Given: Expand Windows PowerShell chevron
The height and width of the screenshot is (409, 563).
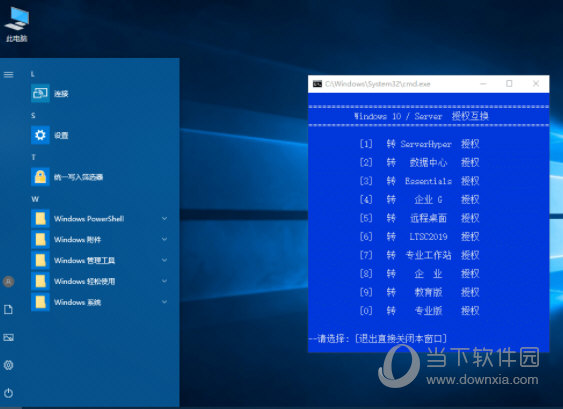Looking at the screenshot, I should [164, 218].
